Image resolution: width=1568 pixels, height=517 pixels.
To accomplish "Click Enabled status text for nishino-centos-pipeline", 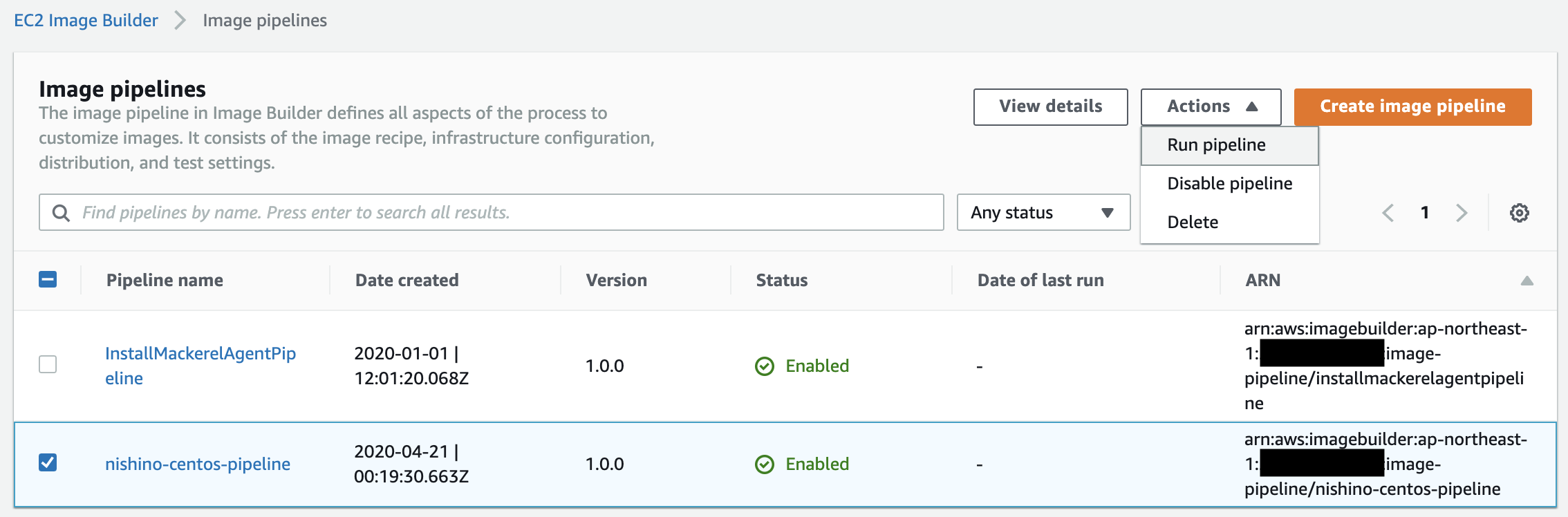I will (x=817, y=464).
